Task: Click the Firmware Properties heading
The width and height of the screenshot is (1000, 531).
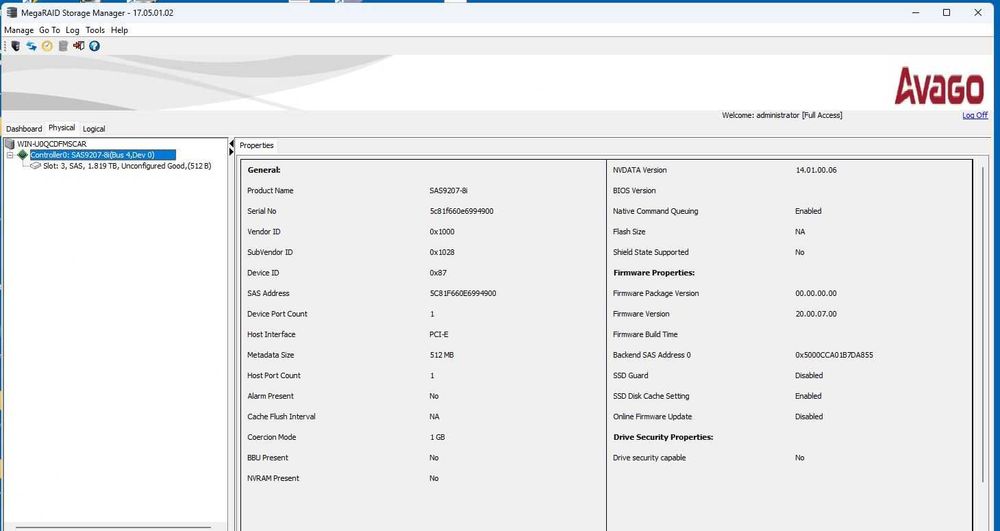Action: click(x=654, y=273)
